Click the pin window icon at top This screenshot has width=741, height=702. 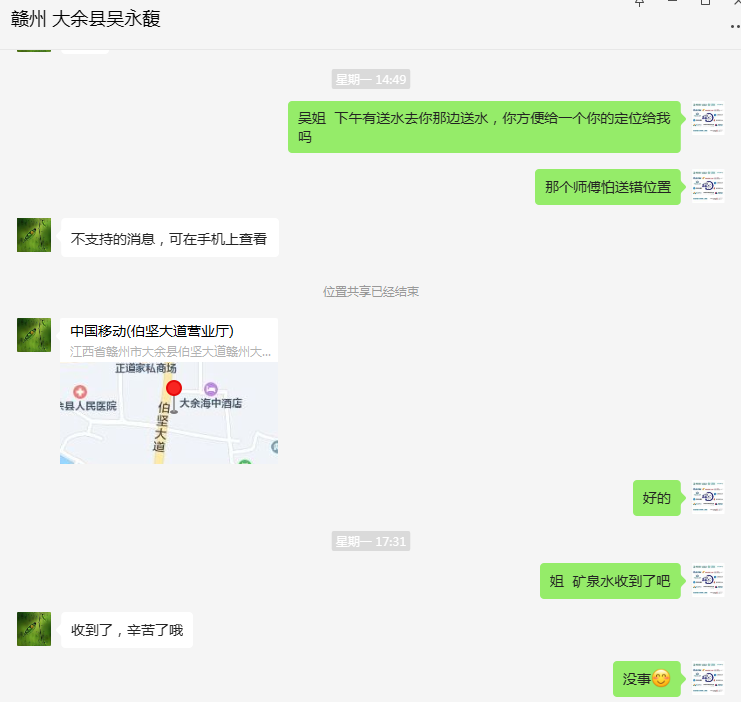tap(639, 3)
